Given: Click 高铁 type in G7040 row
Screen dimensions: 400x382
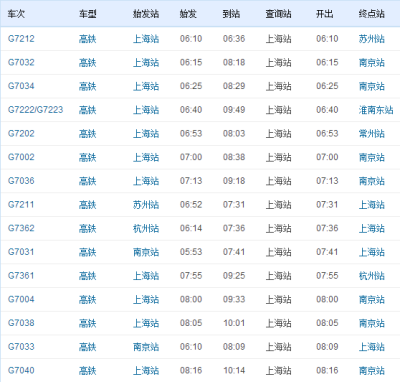Looking at the screenshot, I should click(x=88, y=370).
